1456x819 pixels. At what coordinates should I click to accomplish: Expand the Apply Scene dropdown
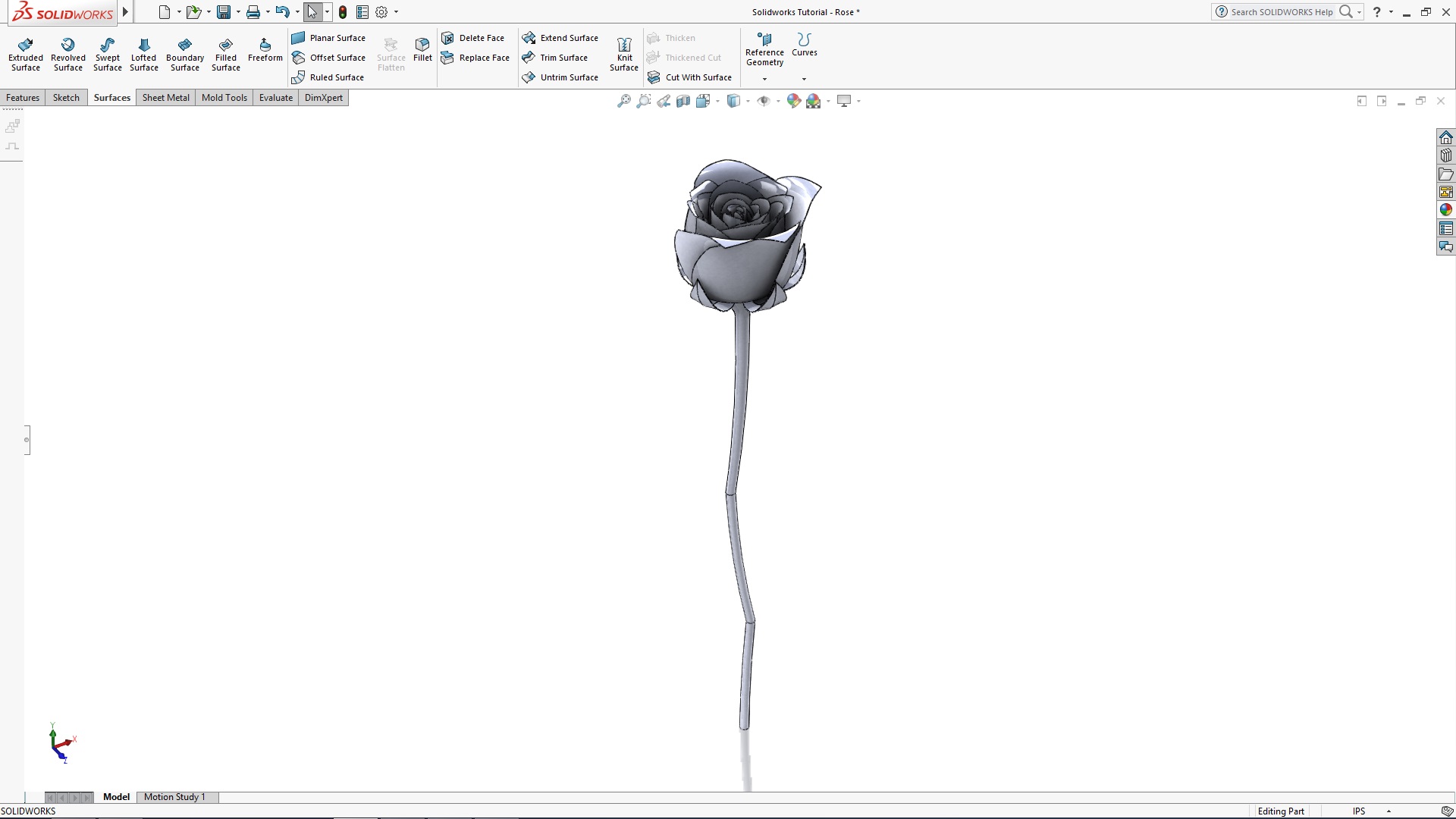click(x=828, y=101)
